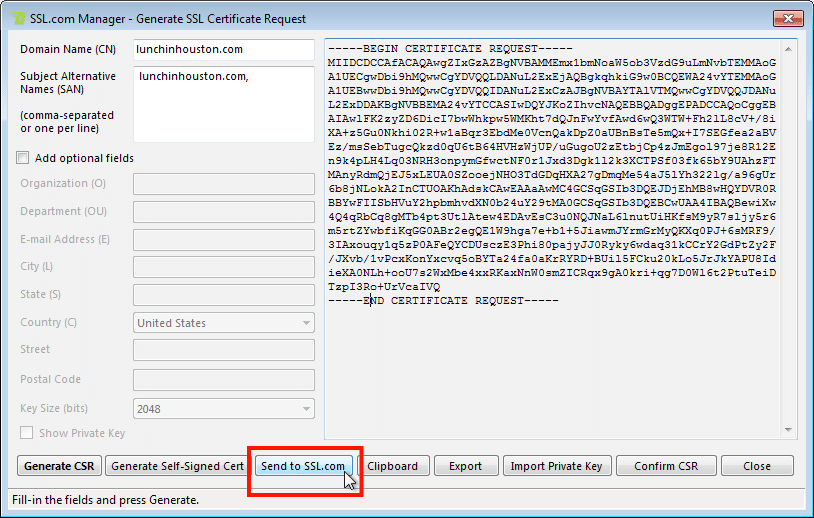Send the request to SSL.com
The height and width of the screenshot is (518, 814).
[x=303, y=466]
